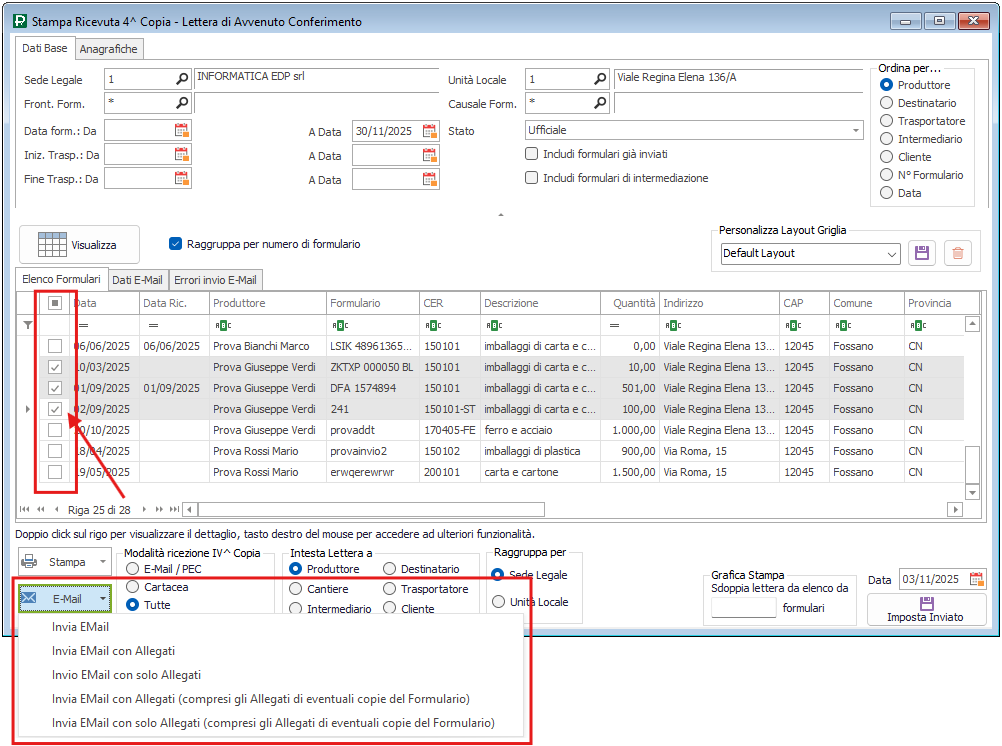The height and width of the screenshot is (746, 1002).
Task: Click the Unità Locale search magnifier icon
Action: [600, 79]
